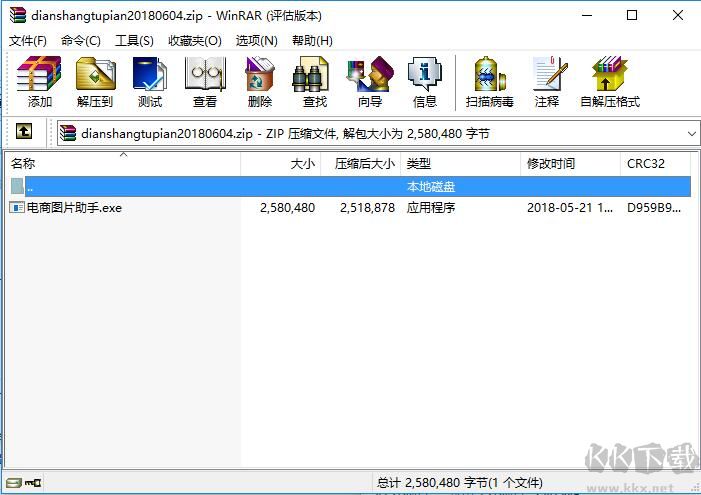
Task: Run the 测试 (Test) archive tool
Action: coord(150,82)
